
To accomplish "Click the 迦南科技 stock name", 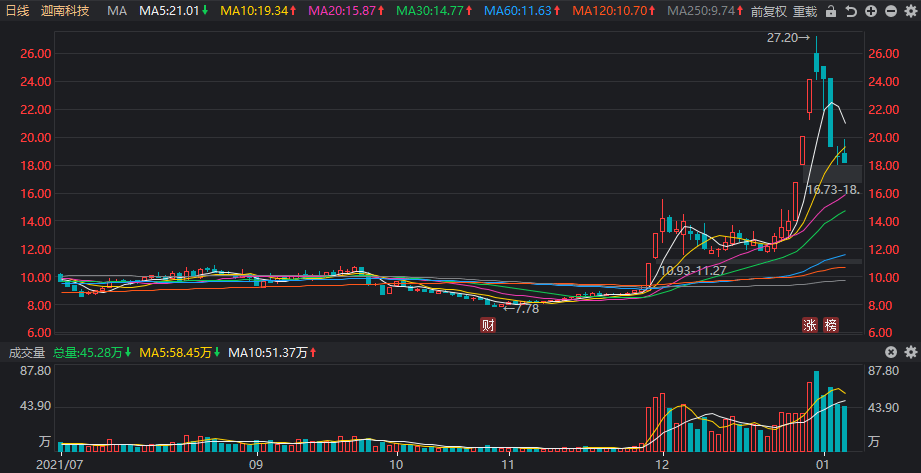I will [65, 11].
